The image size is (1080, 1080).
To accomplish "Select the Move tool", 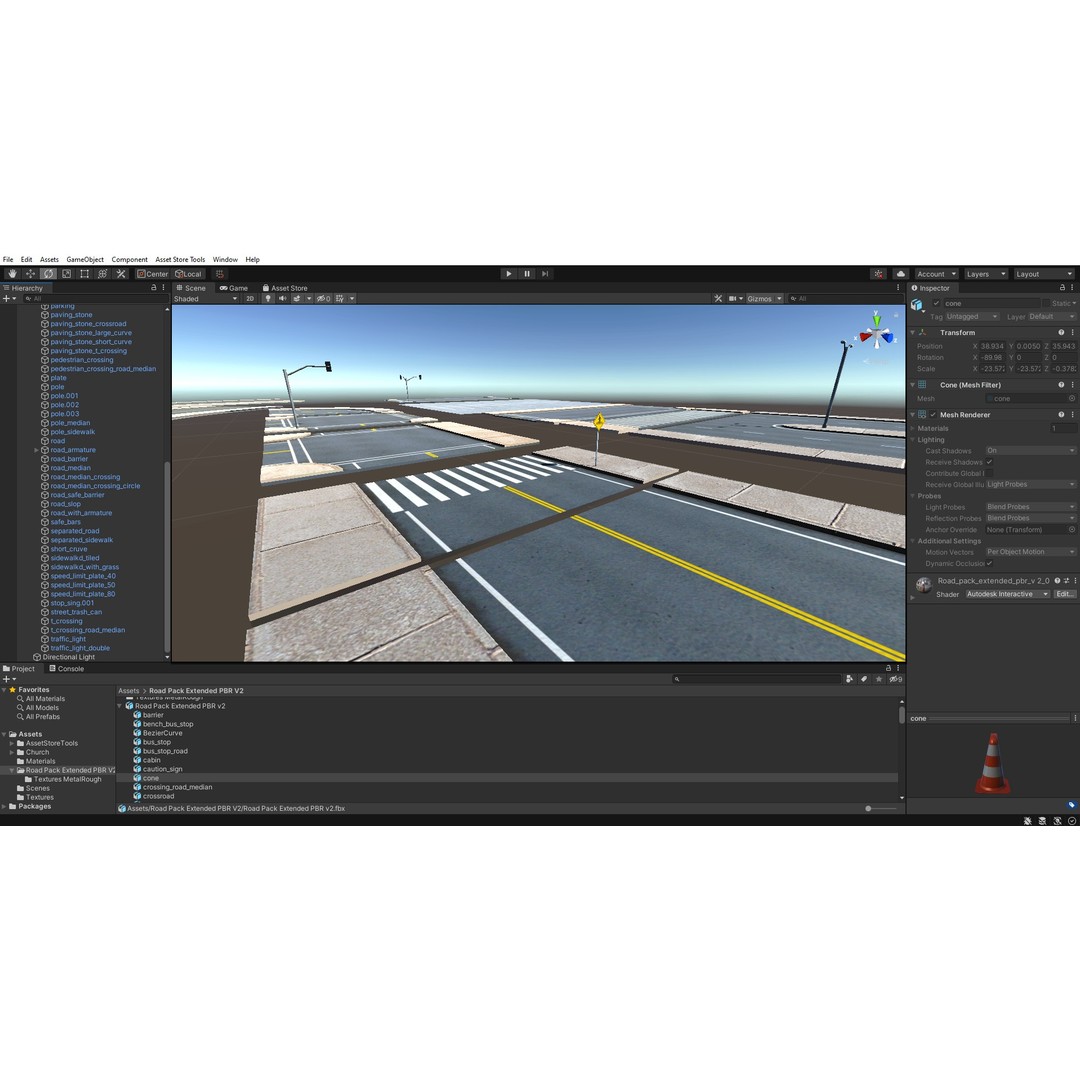I will point(30,273).
